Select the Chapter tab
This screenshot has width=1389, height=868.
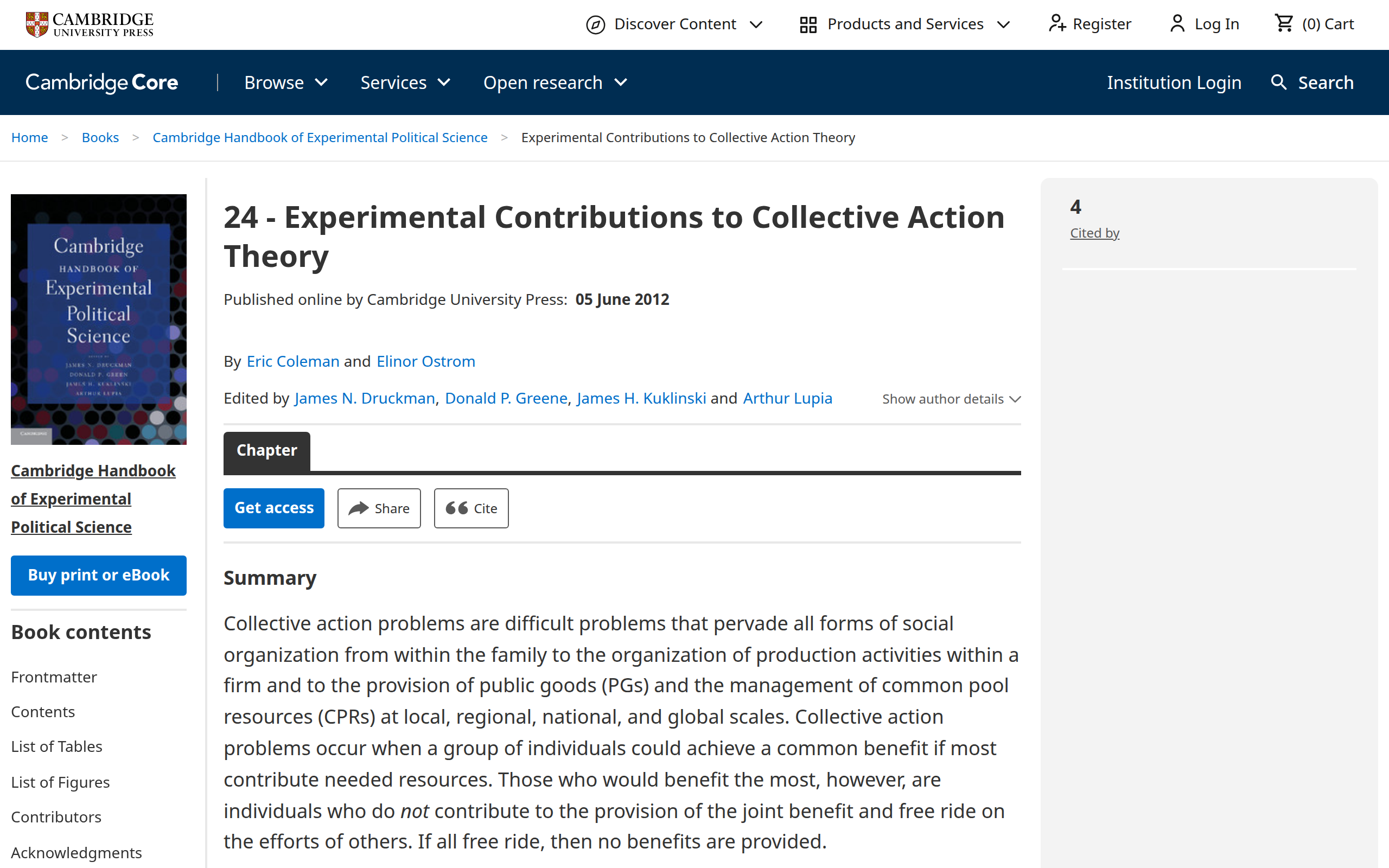(267, 451)
